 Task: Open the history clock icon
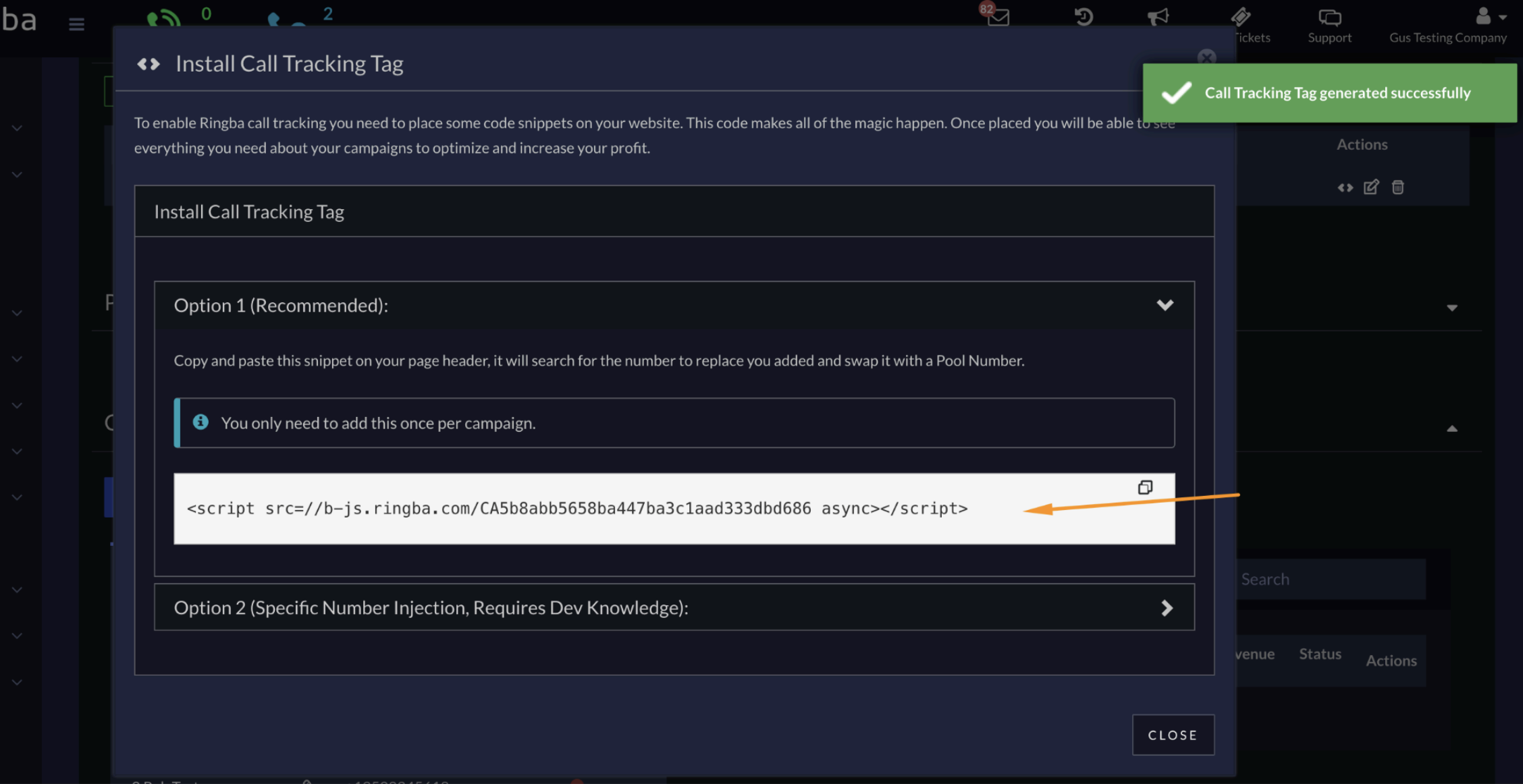tap(1084, 17)
